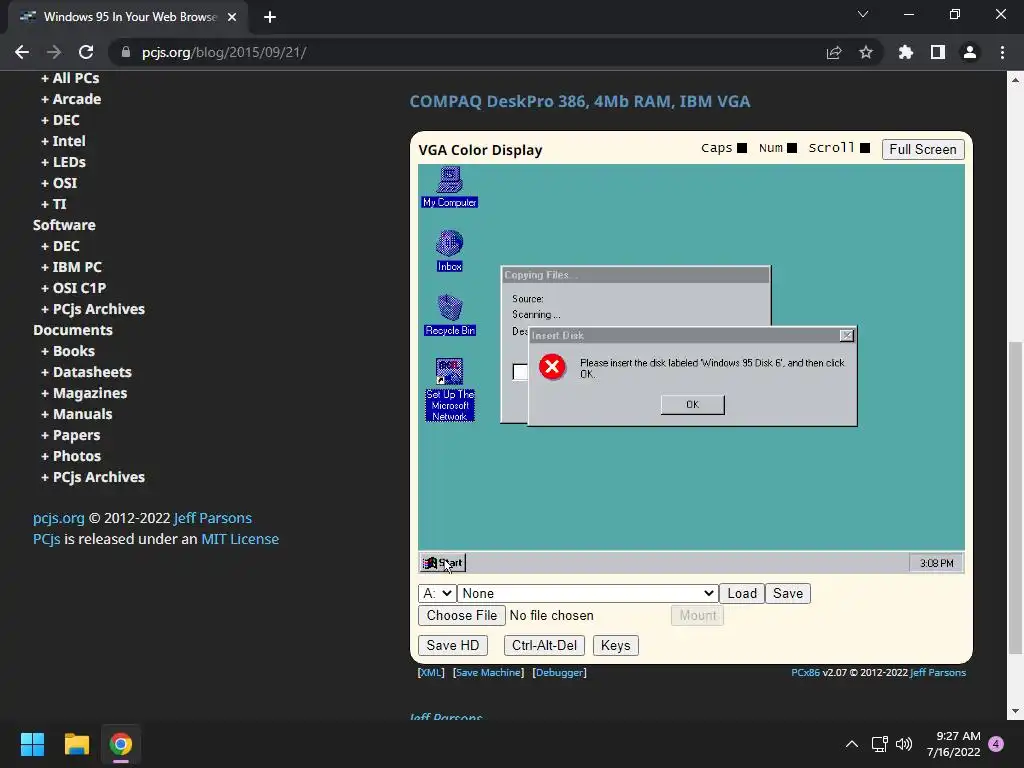The width and height of the screenshot is (1024, 768).
Task: Open the A: drive selector dropdown
Action: (437, 593)
